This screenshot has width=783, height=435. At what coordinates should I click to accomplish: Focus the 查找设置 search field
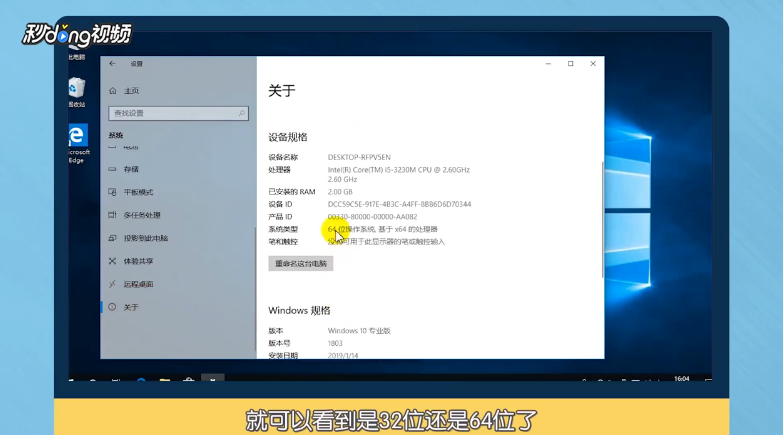pos(178,113)
